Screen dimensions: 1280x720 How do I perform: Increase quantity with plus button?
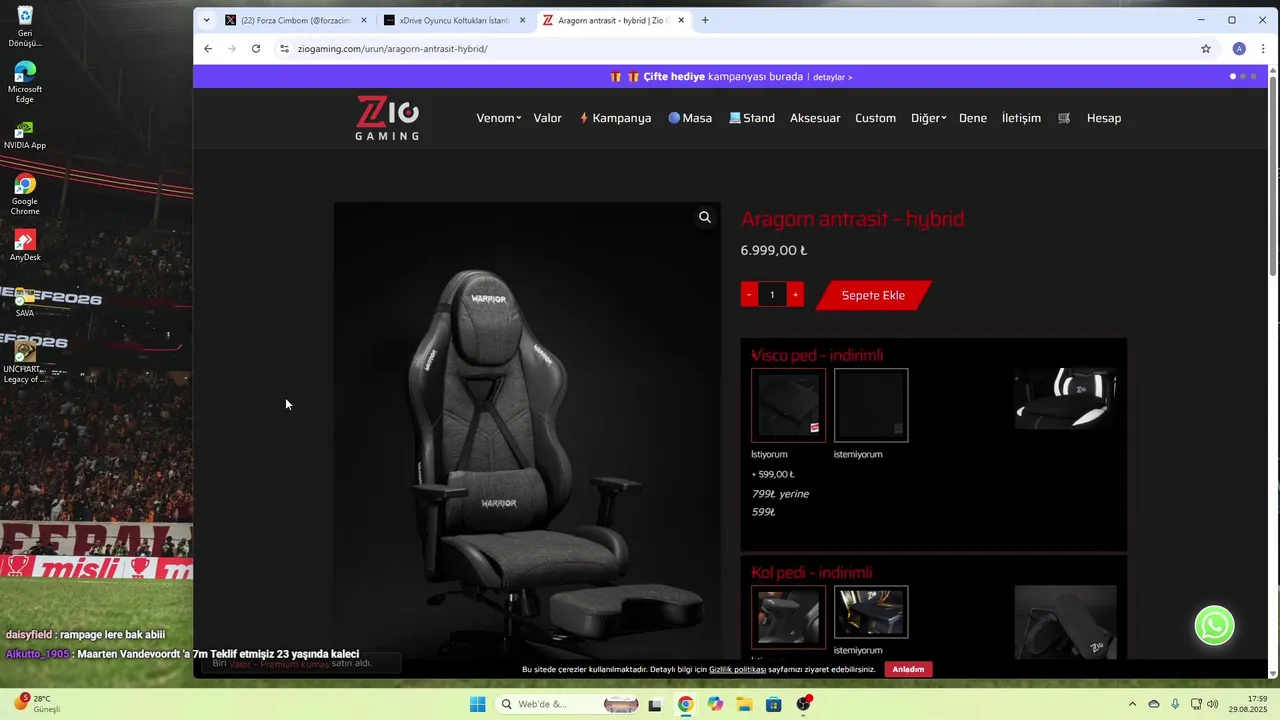coord(795,295)
